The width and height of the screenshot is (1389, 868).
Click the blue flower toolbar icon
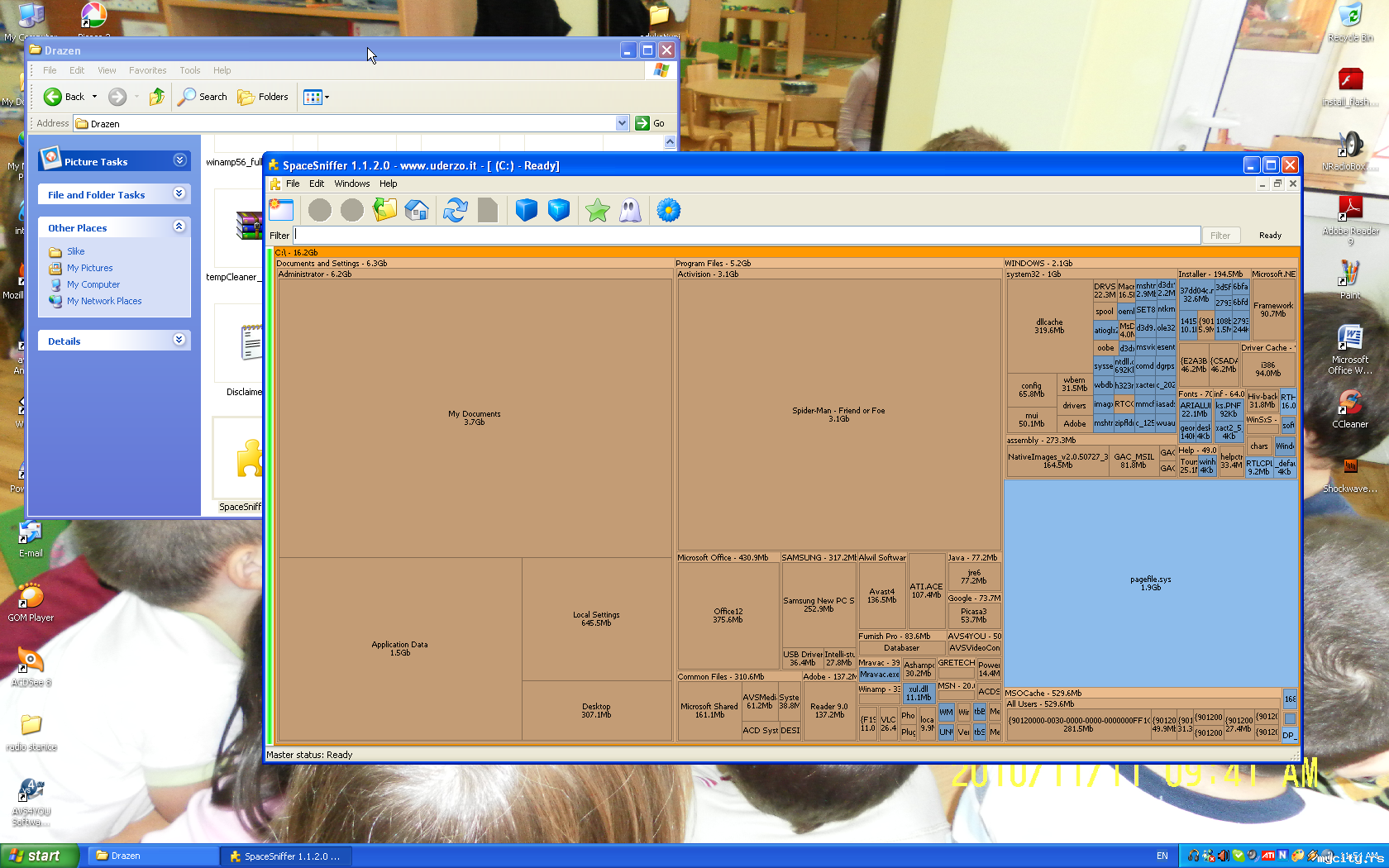669,210
